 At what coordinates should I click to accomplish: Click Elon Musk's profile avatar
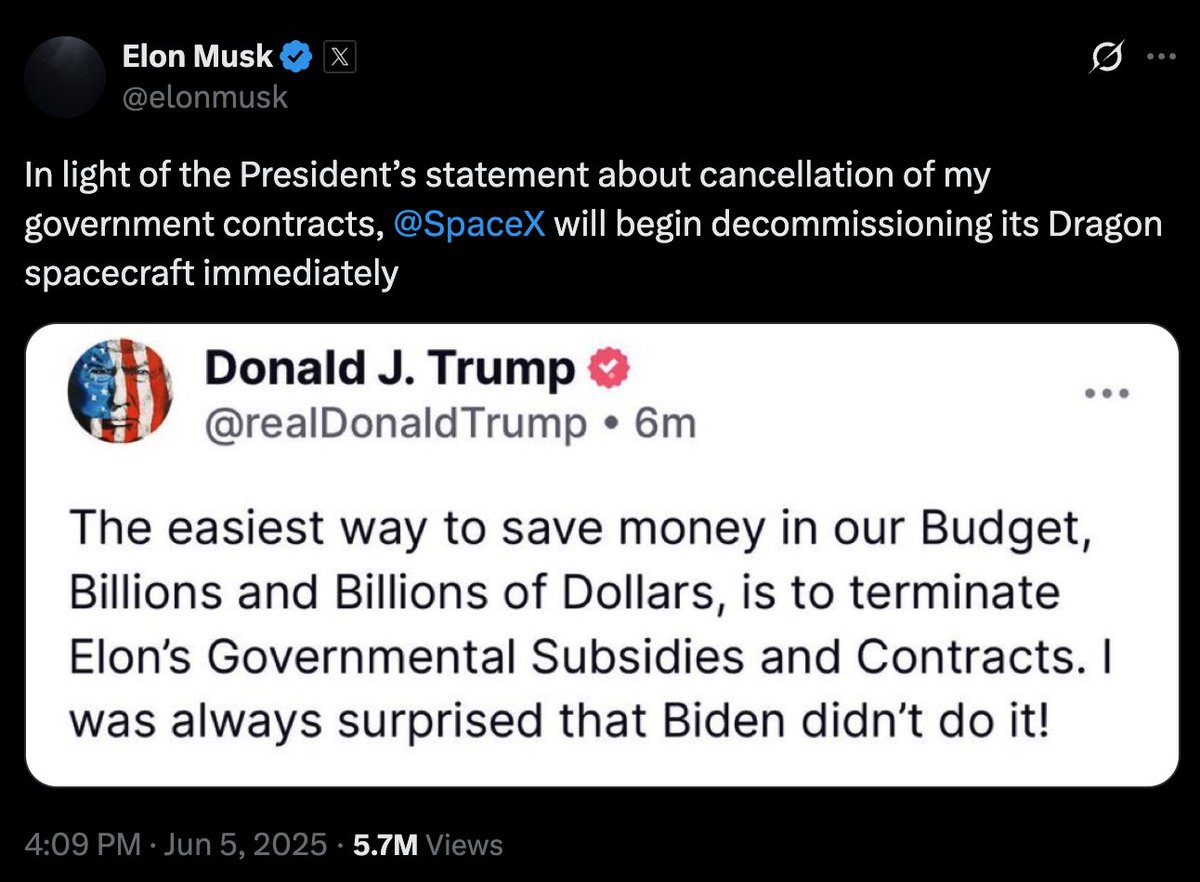[65, 77]
